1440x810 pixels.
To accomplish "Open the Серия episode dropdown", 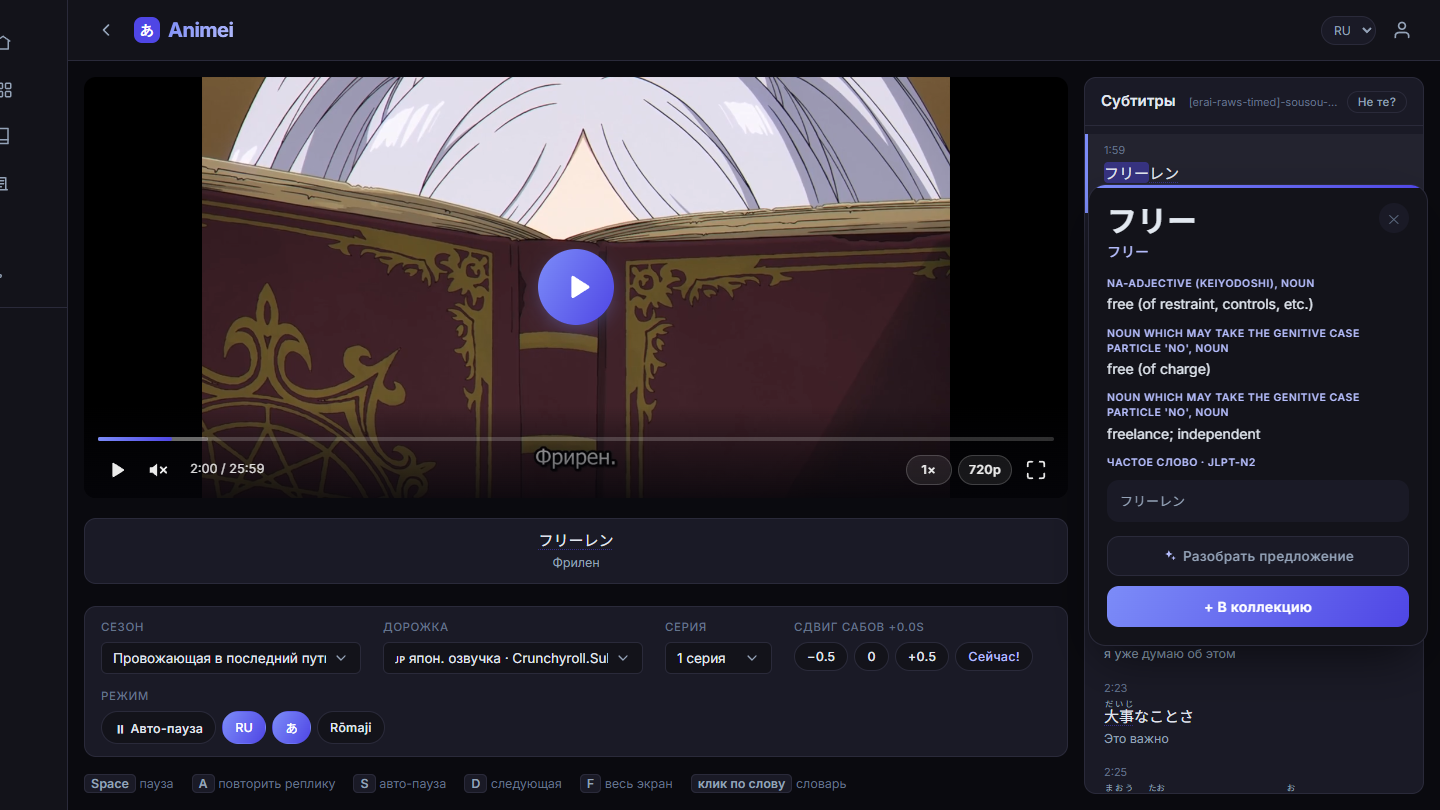I will (x=718, y=658).
